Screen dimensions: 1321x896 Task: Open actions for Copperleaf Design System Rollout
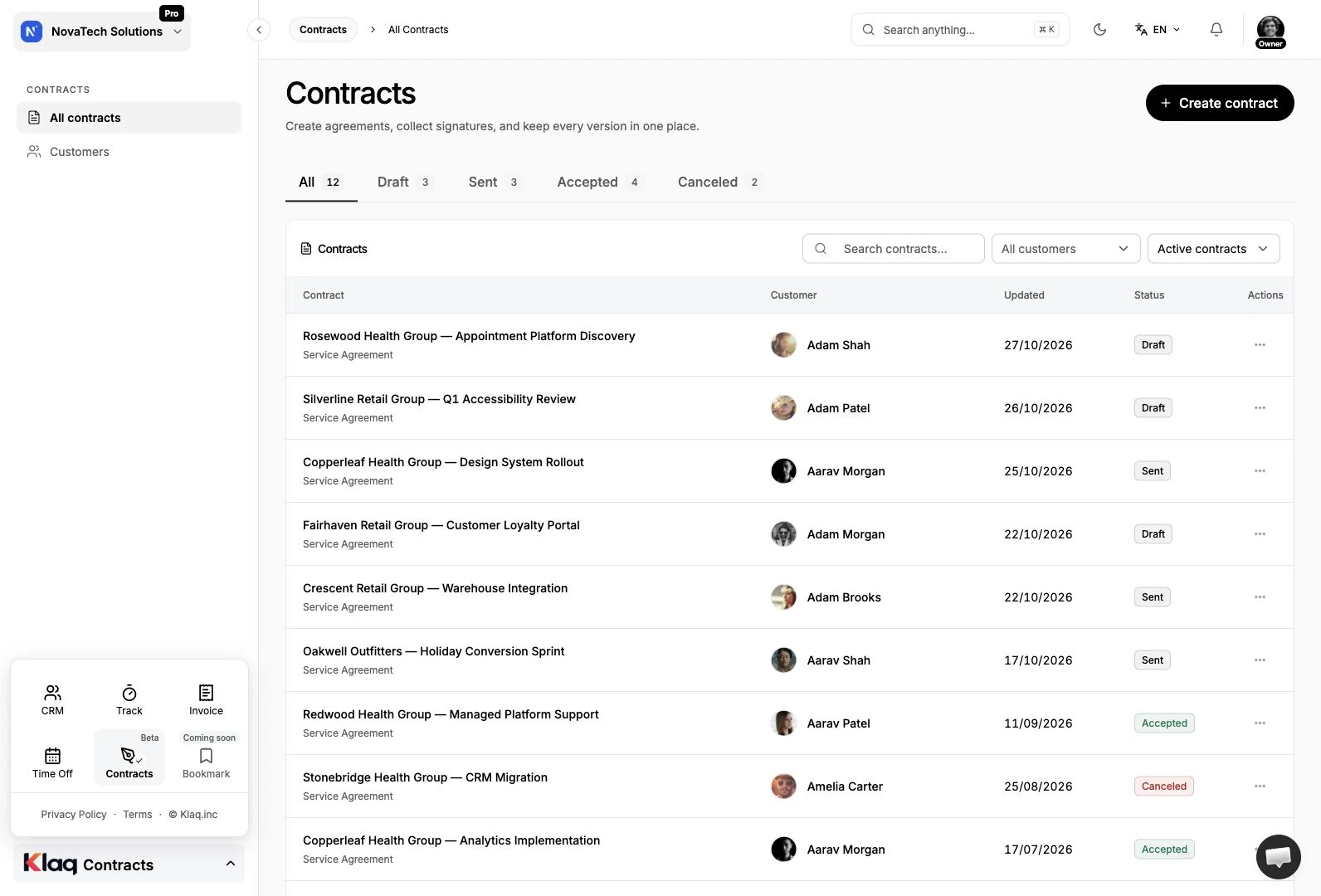point(1260,471)
